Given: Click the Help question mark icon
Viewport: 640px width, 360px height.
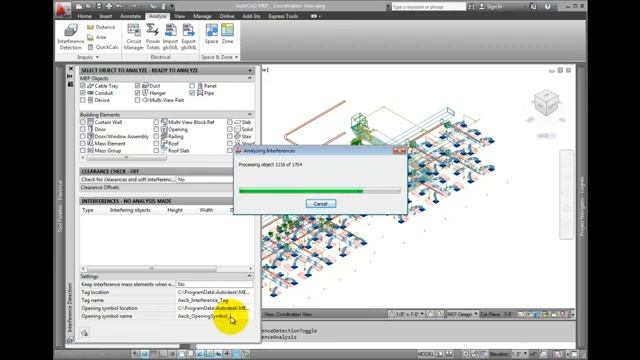Looking at the screenshot, I should pyautogui.click(x=547, y=6).
